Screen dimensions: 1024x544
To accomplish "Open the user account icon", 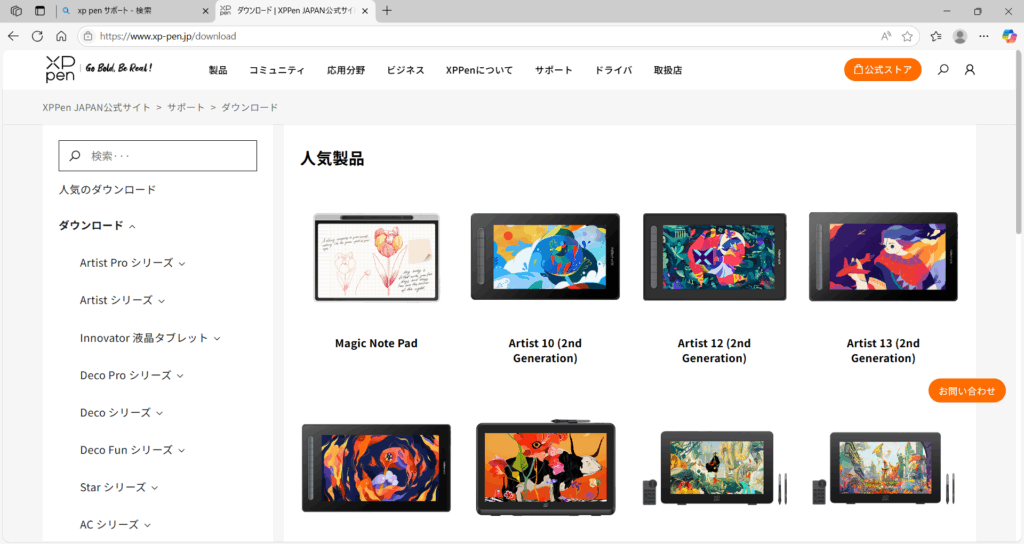I will [970, 69].
